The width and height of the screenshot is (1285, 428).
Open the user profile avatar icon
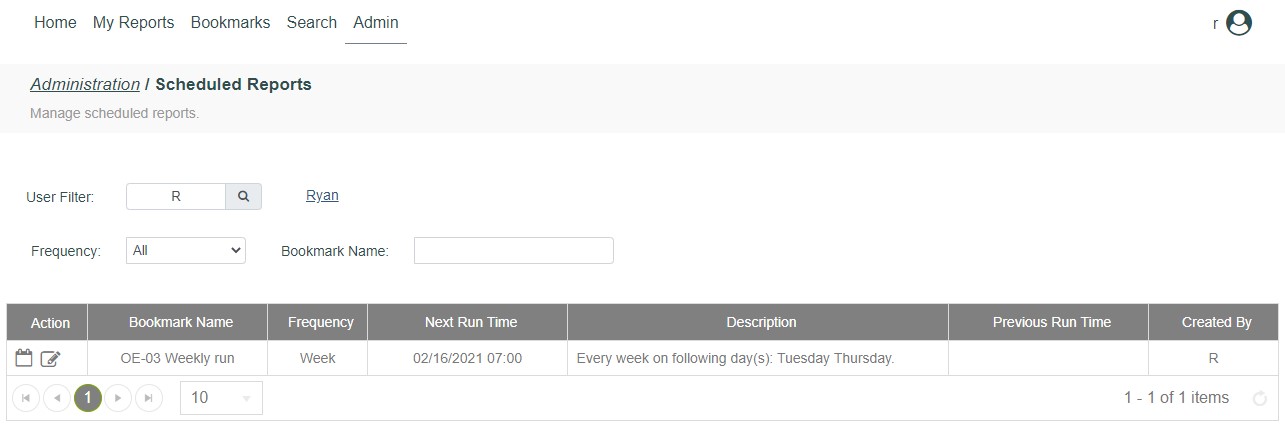(x=1239, y=23)
